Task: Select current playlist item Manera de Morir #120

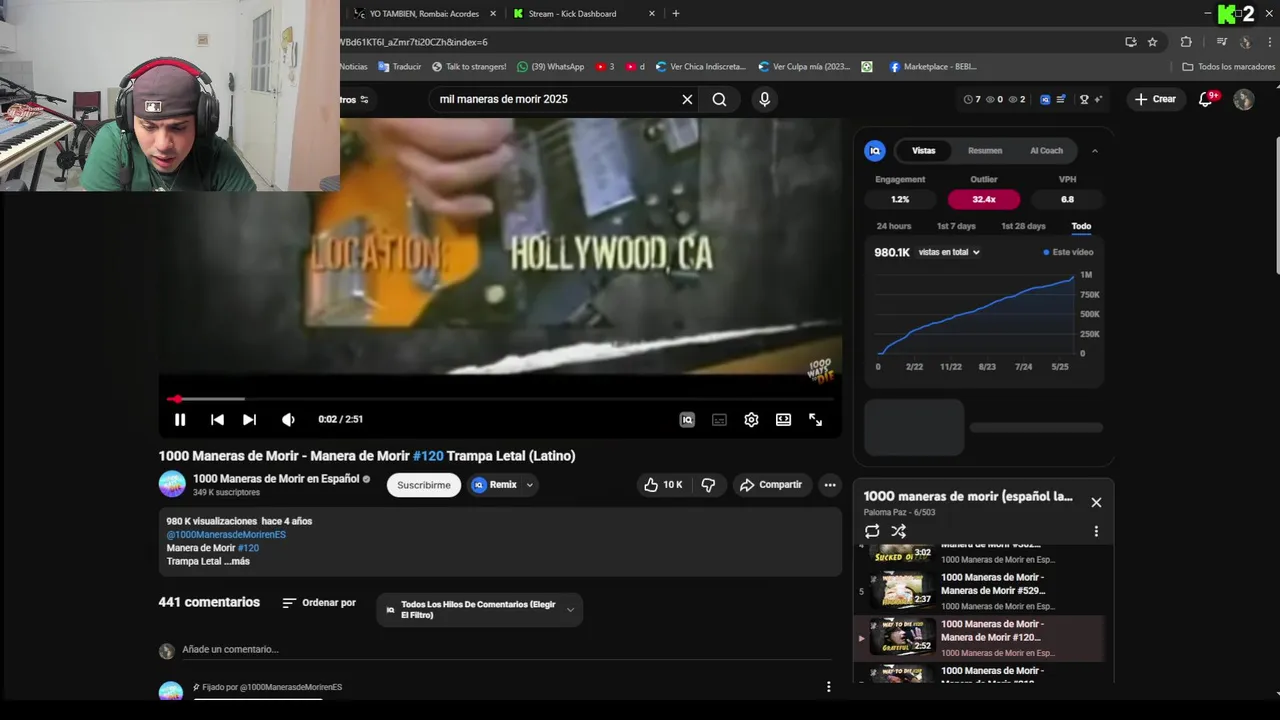Action: (x=980, y=638)
